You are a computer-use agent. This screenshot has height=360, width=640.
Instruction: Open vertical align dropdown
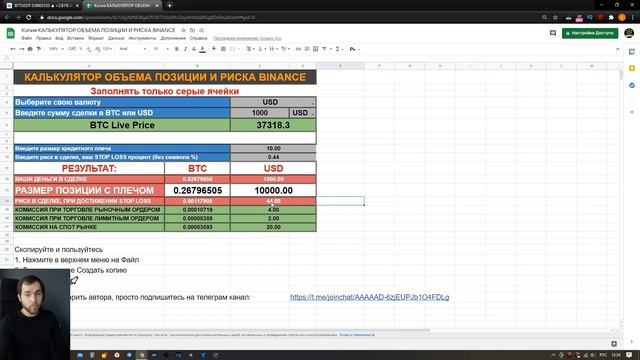click(x=261, y=49)
